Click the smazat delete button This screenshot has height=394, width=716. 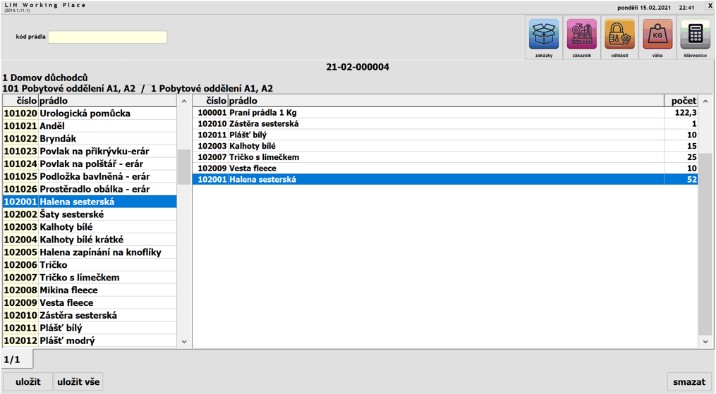tap(689, 382)
